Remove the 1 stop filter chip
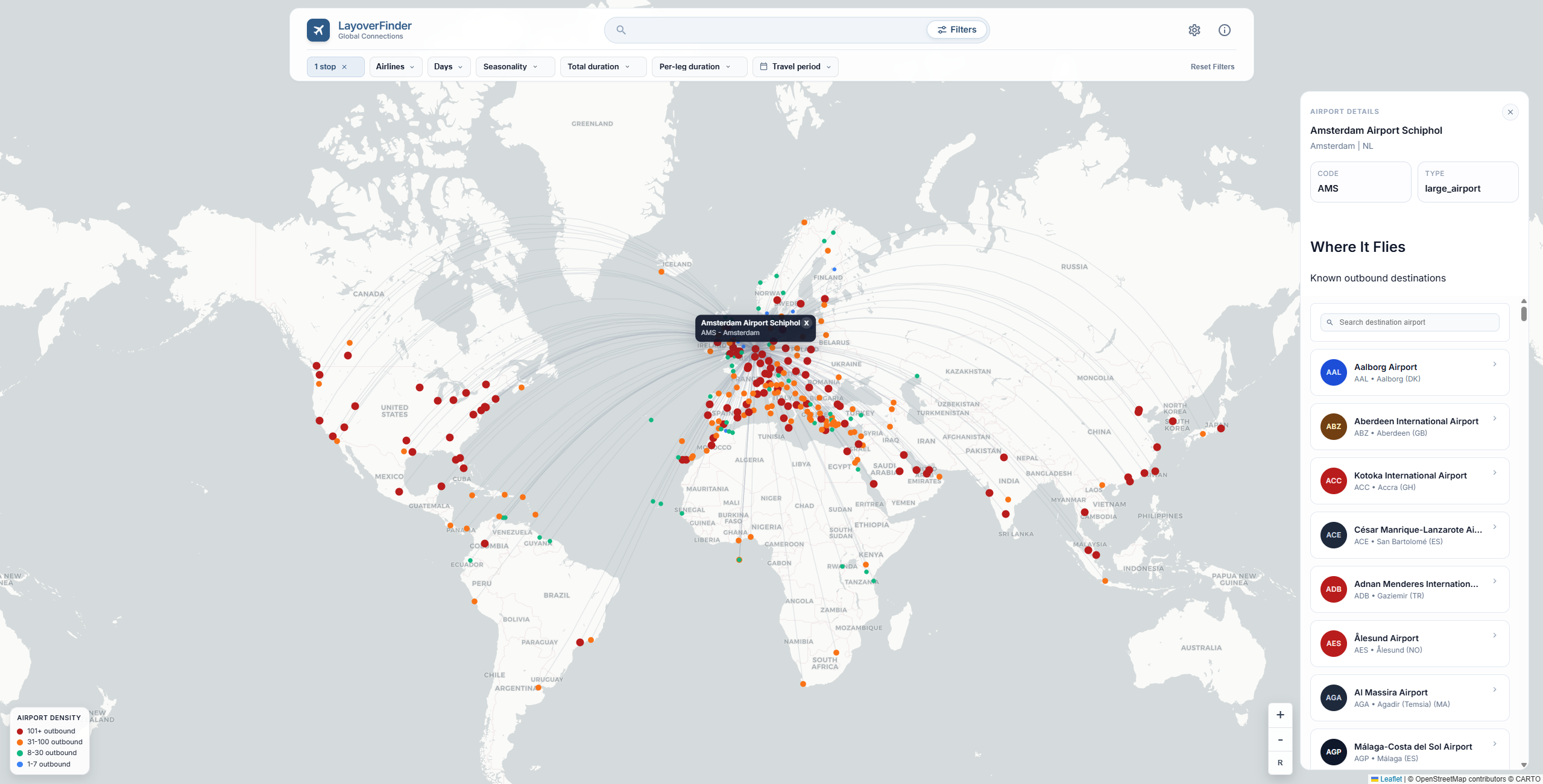The width and height of the screenshot is (1543, 784). (x=346, y=66)
